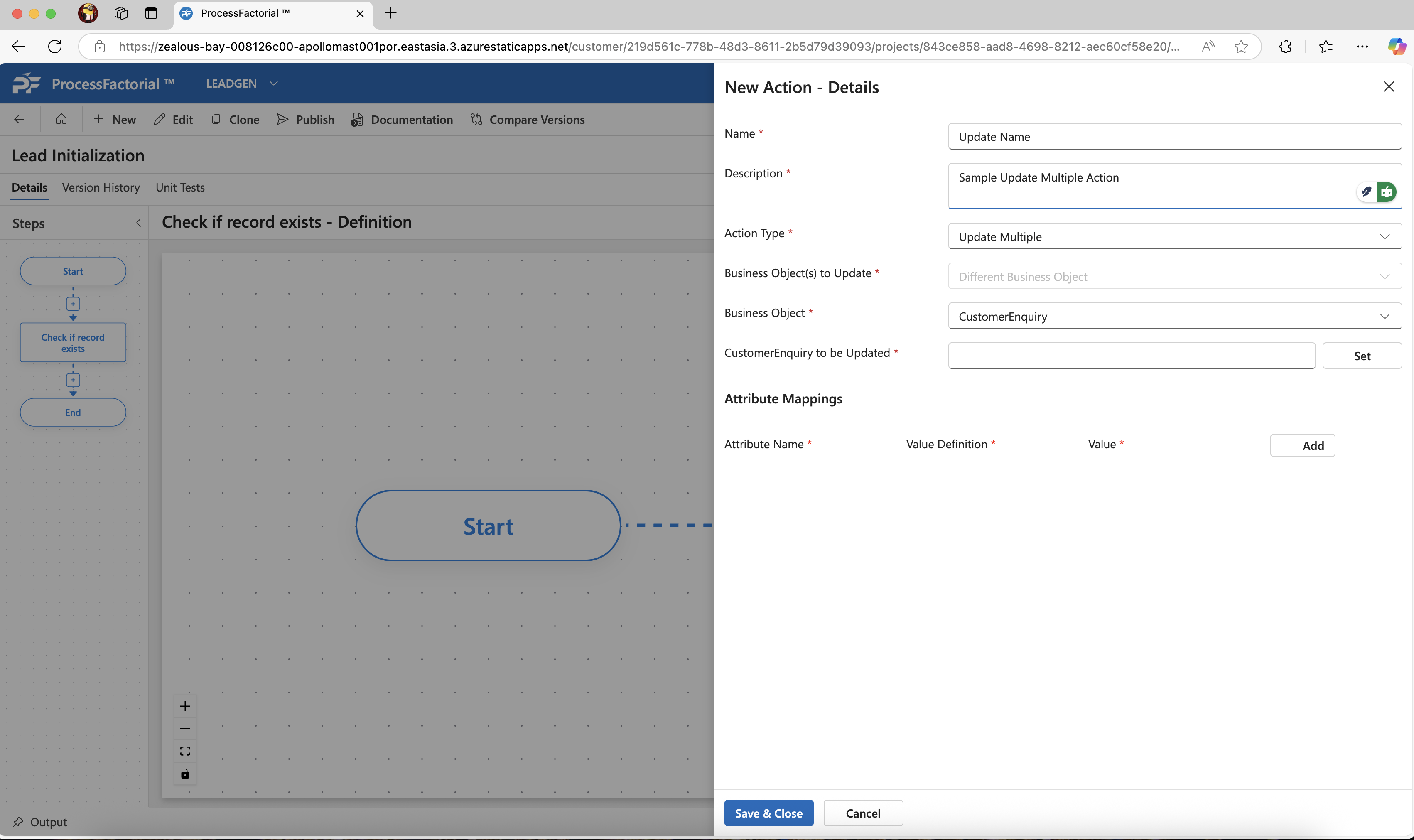
Task: Click the canvas zoom in plus icon
Action: (185, 706)
